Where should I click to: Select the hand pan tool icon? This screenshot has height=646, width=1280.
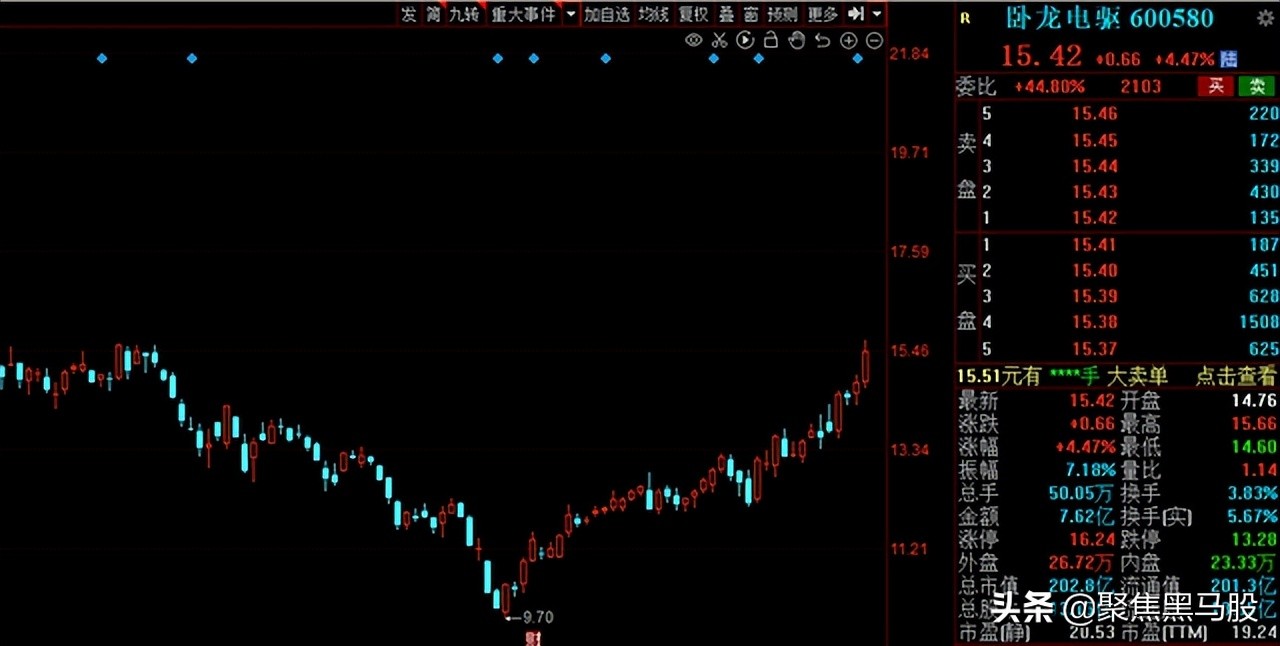[797, 40]
